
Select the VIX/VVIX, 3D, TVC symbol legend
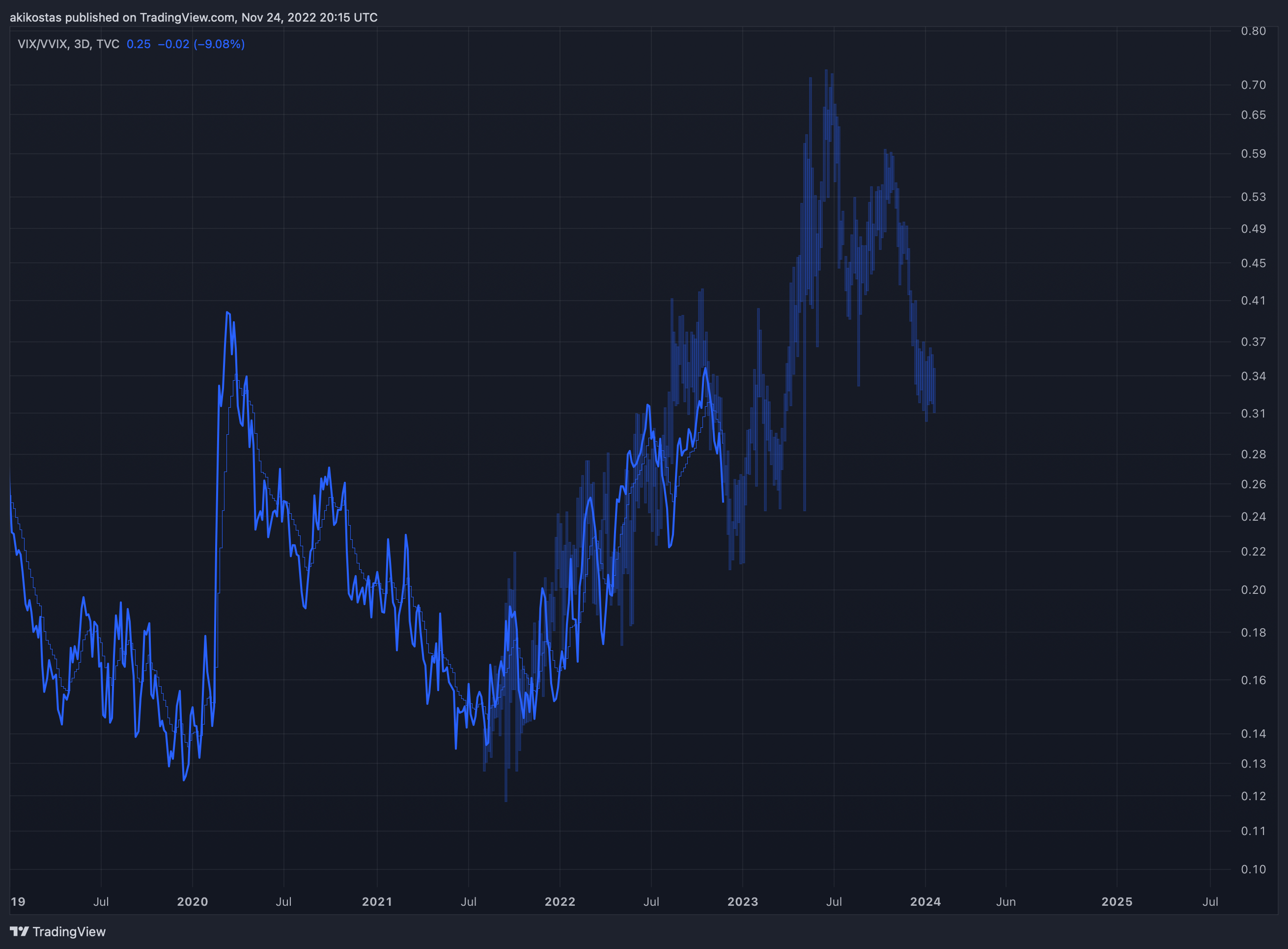(x=68, y=44)
